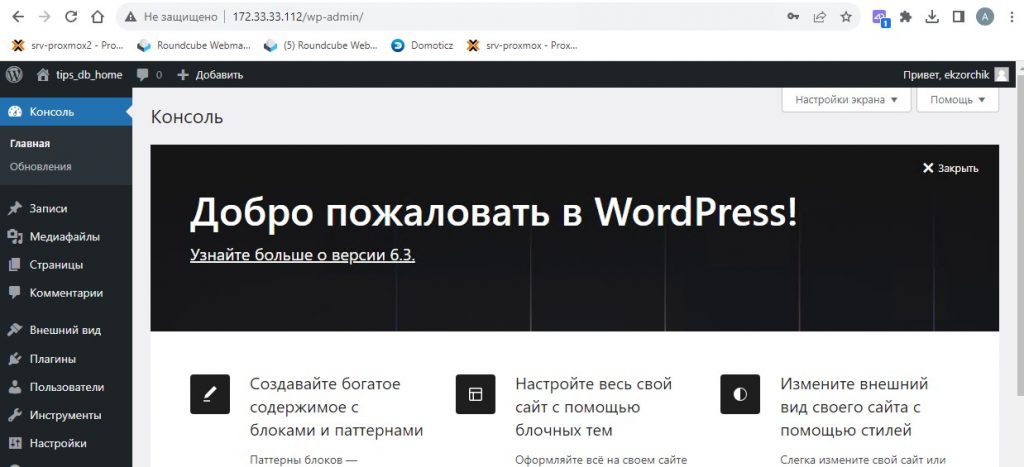
Task: Go to Медиафайлы in the sidebar
Action: 64,237
